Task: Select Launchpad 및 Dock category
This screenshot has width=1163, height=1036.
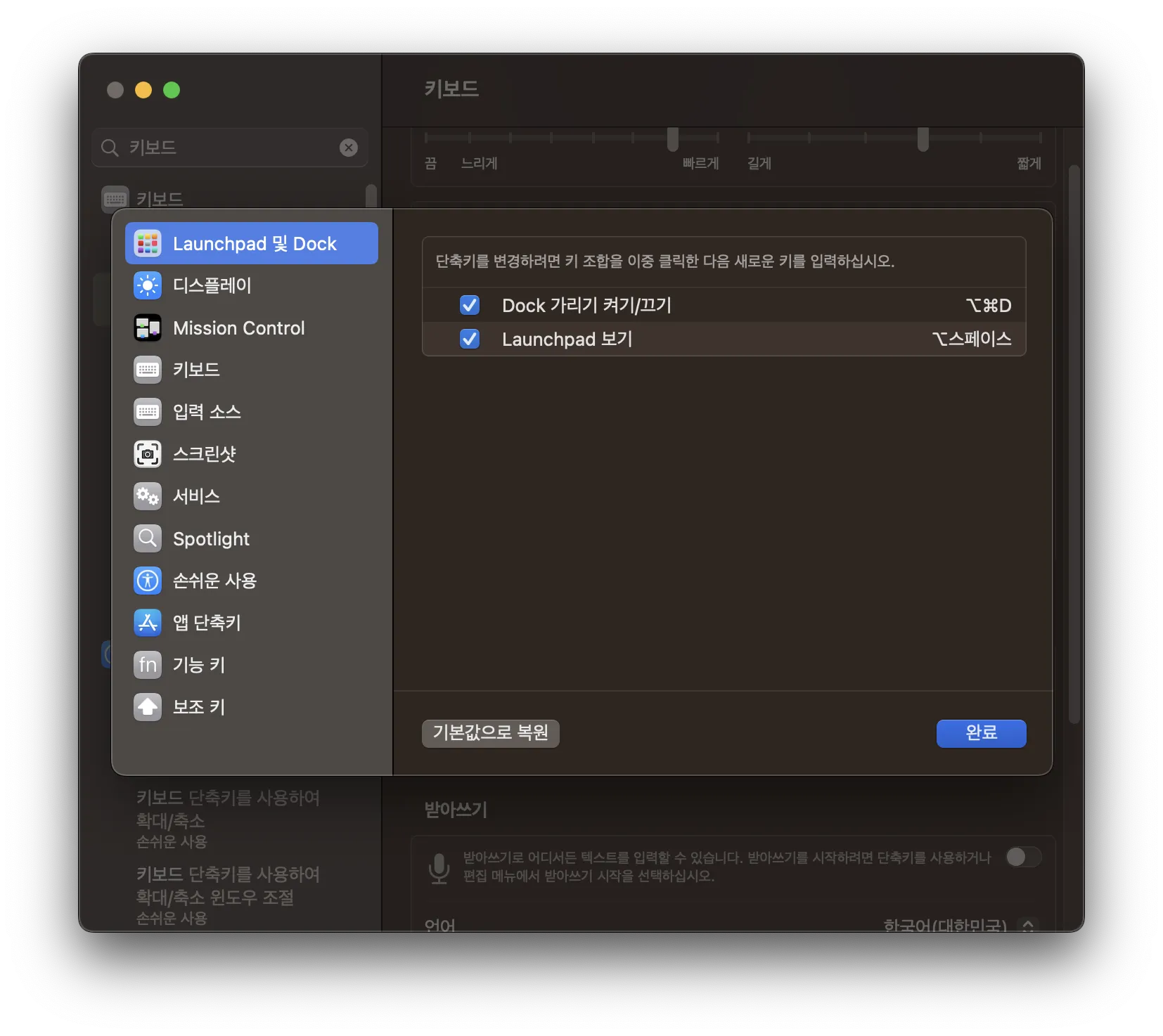Action: [252, 244]
